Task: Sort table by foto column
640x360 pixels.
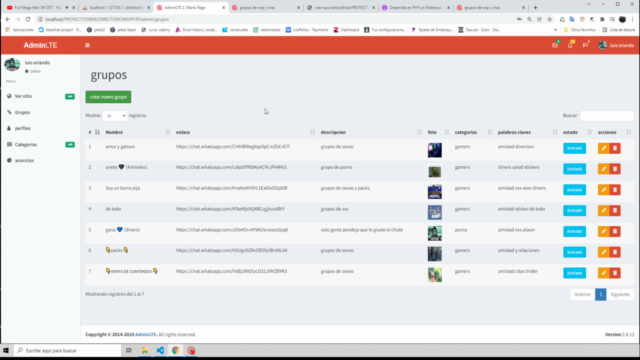Action: click(x=438, y=132)
